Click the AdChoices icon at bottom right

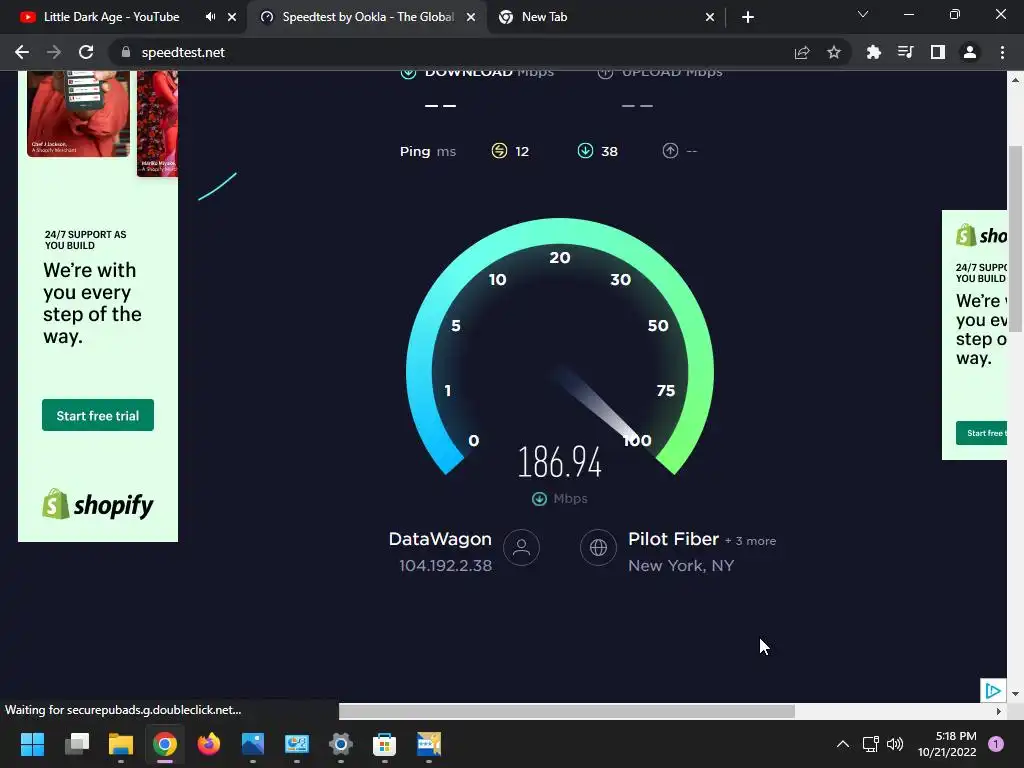[993, 690]
